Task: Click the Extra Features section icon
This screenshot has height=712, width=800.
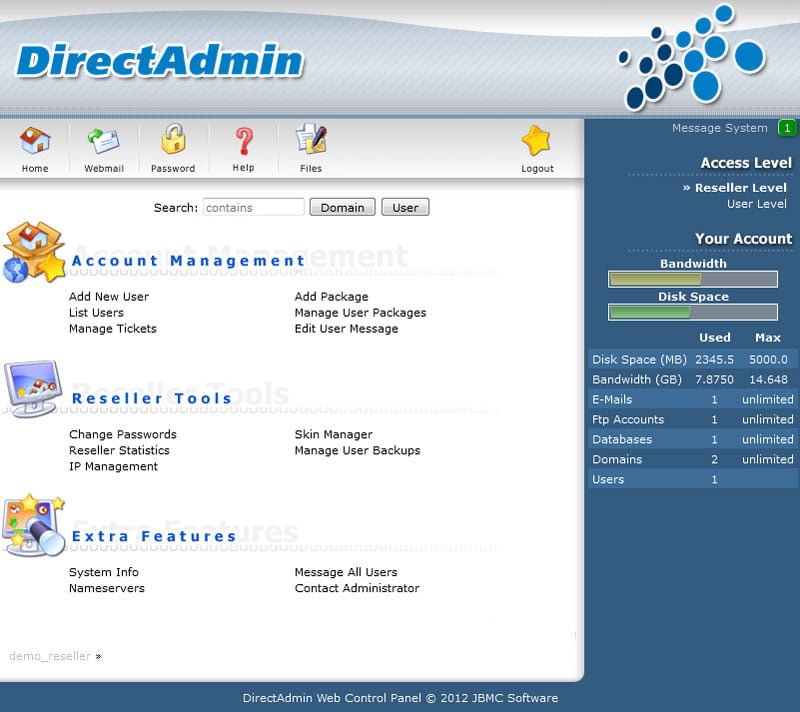Action: pos(34,525)
